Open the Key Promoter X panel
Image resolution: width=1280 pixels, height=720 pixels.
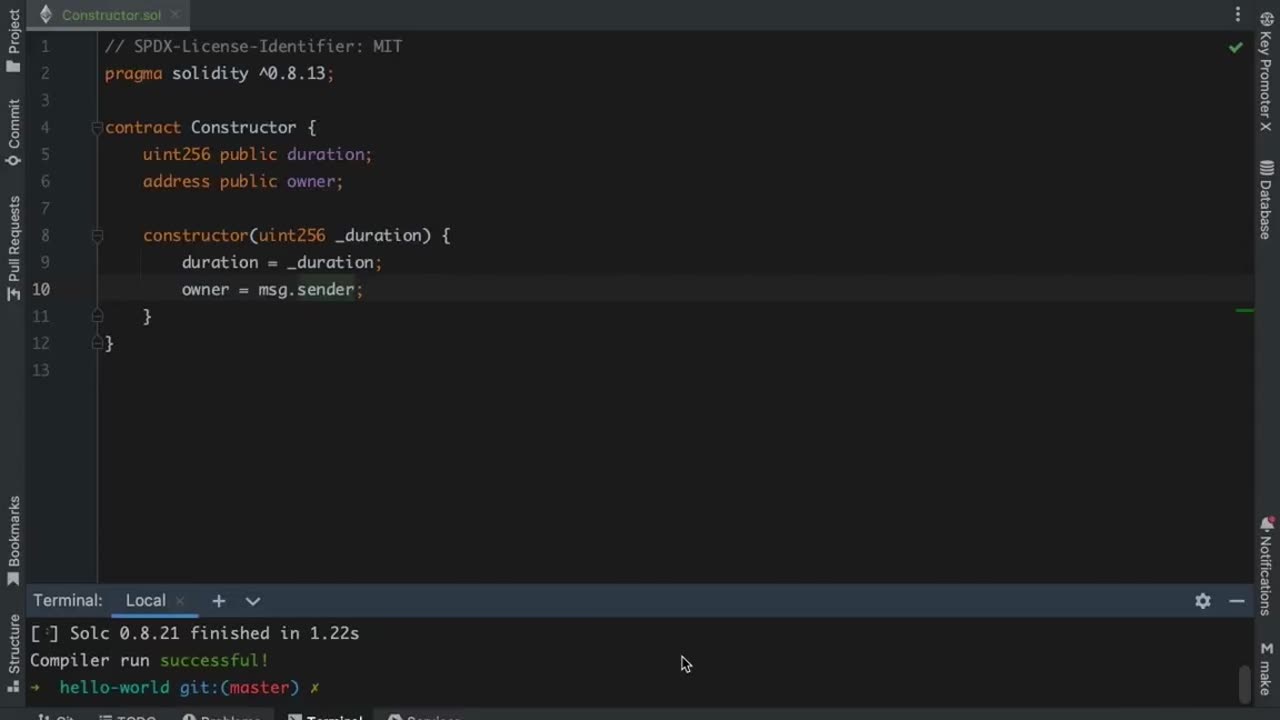coord(1266,70)
